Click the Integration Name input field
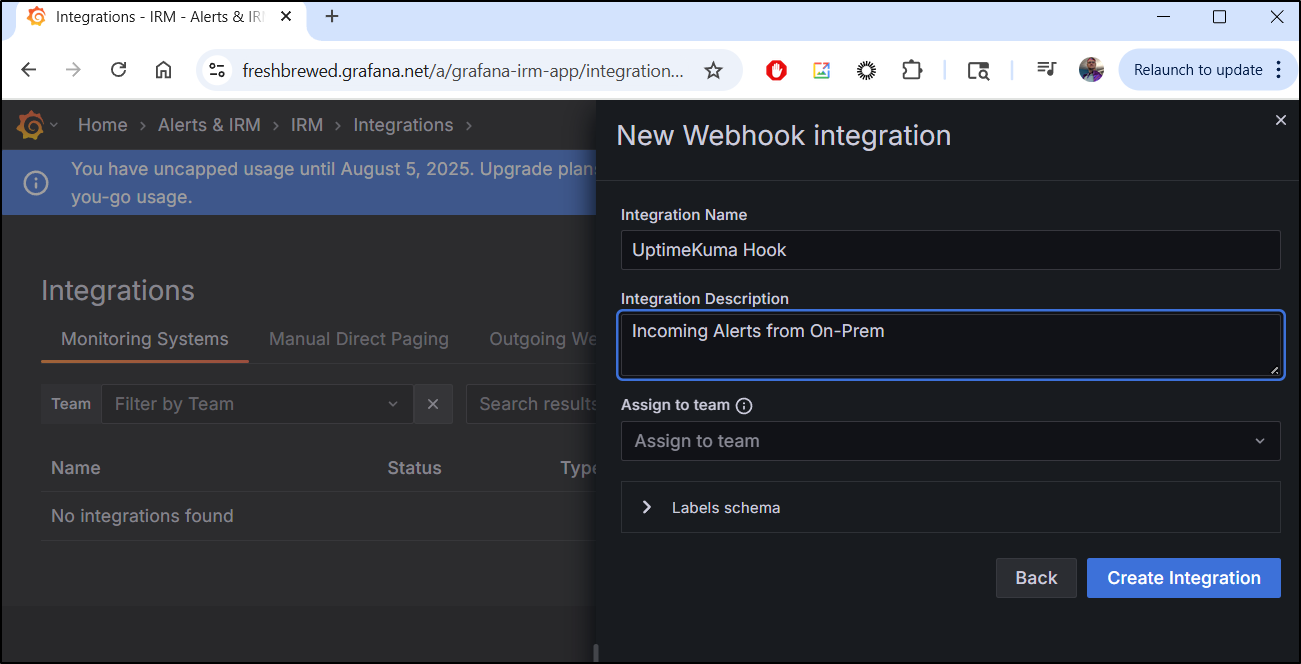The image size is (1301, 664). (x=950, y=250)
